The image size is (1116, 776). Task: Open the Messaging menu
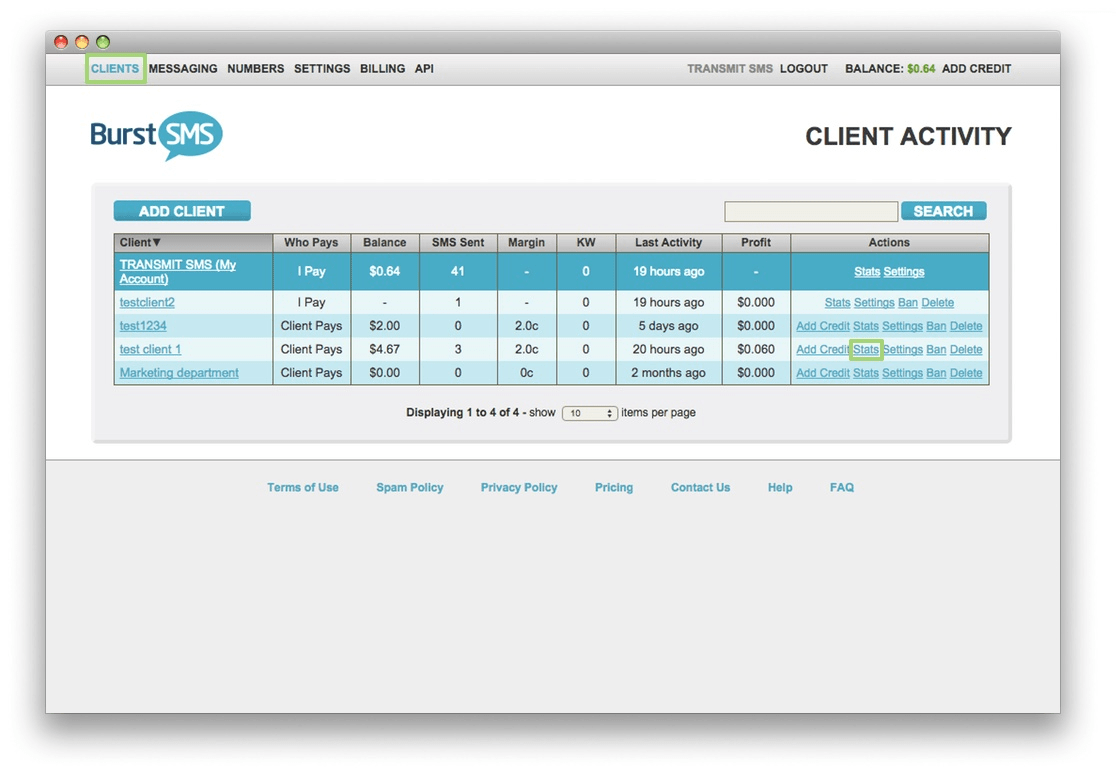point(183,68)
